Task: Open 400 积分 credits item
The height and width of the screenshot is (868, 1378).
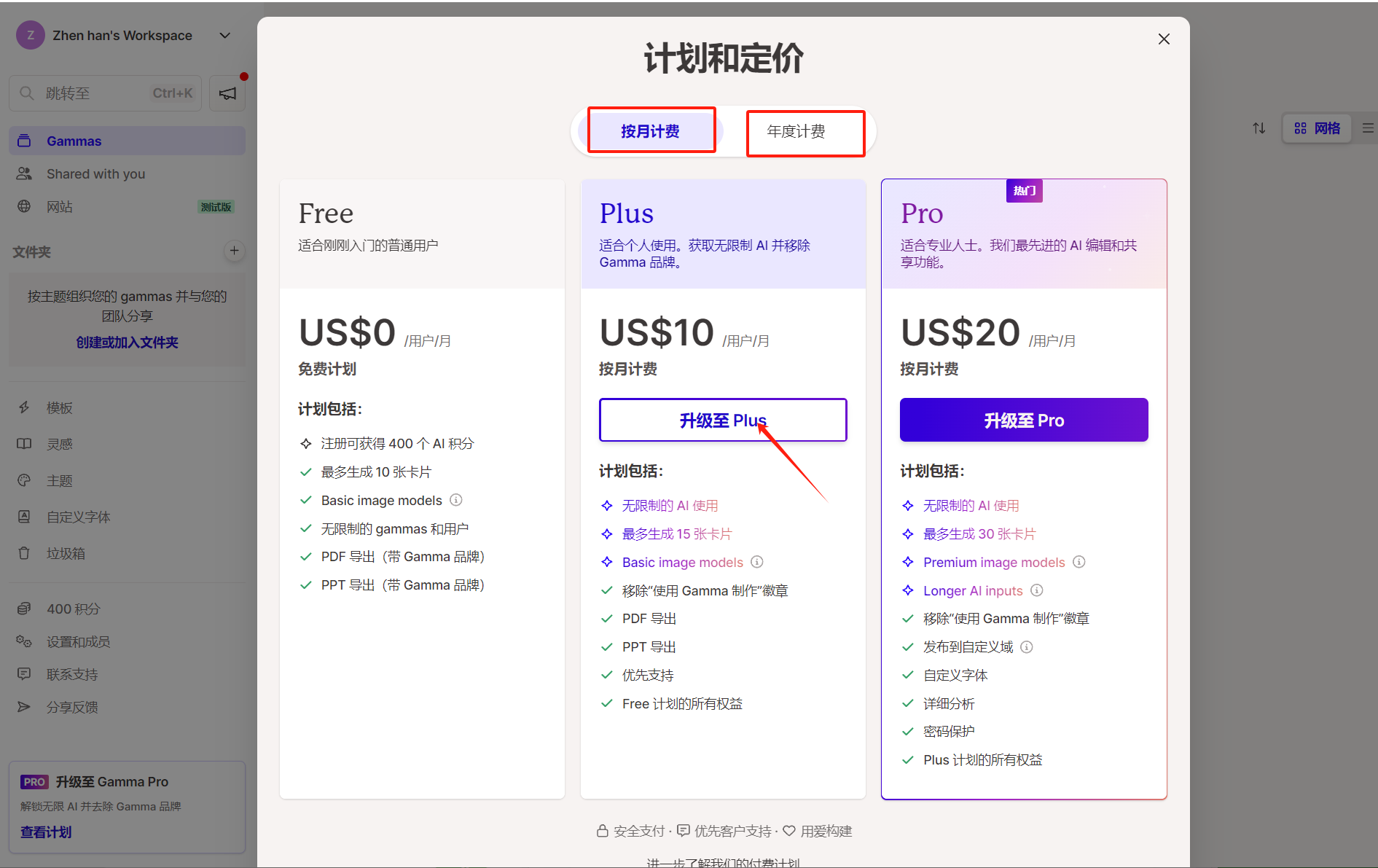Action: 127,609
